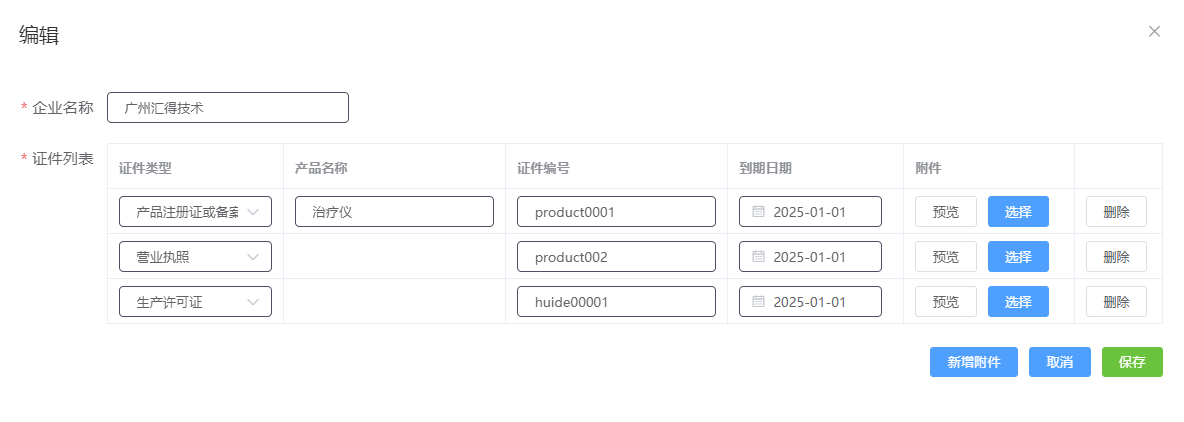Image resolution: width=1184 pixels, height=422 pixels.
Task: Close the 编辑 dialog with X icon
Action: (1154, 31)
